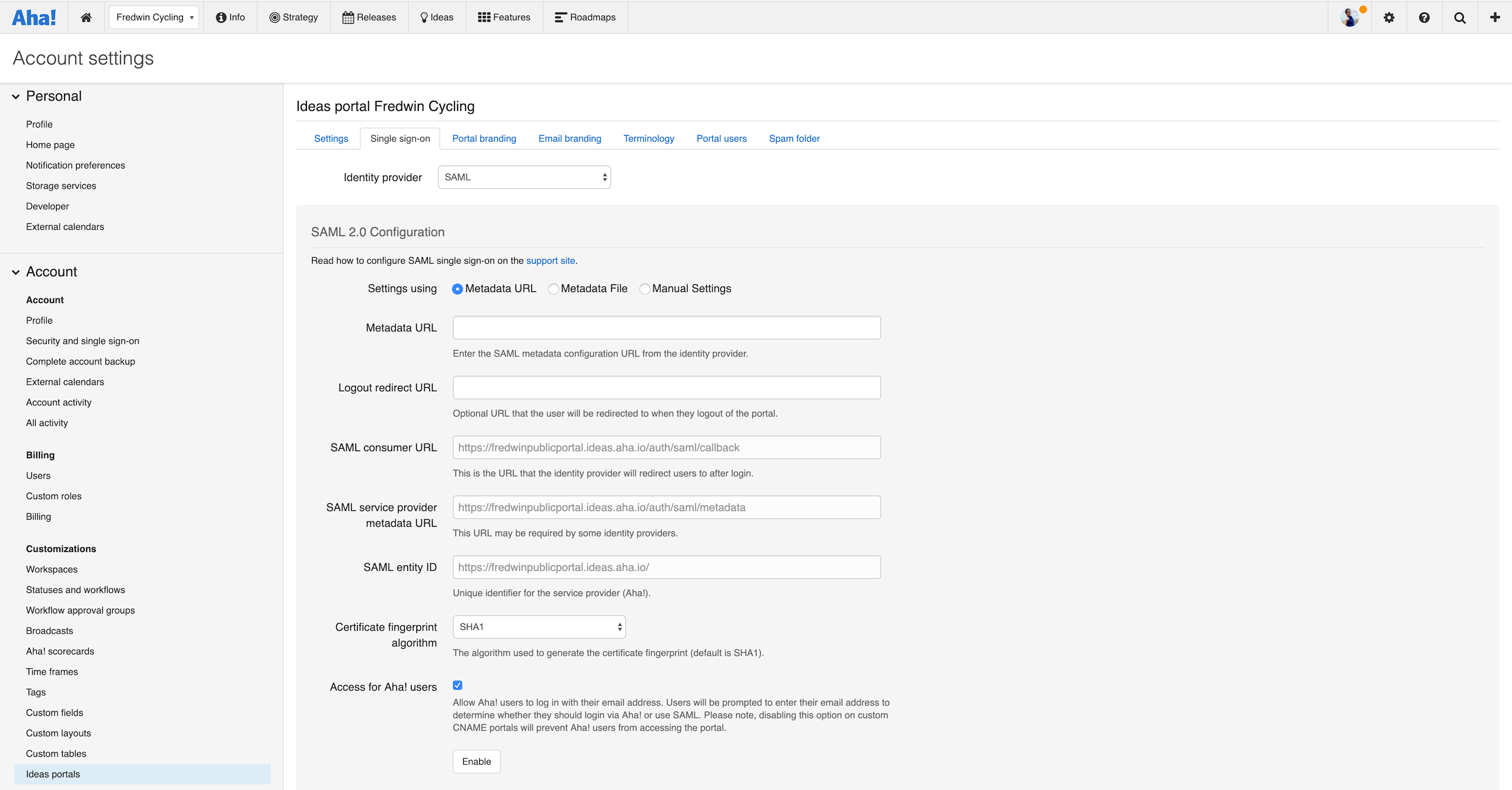This screenshot has height=790, width=1512.
Task: Click the Enable button
Action: [476, 761]
